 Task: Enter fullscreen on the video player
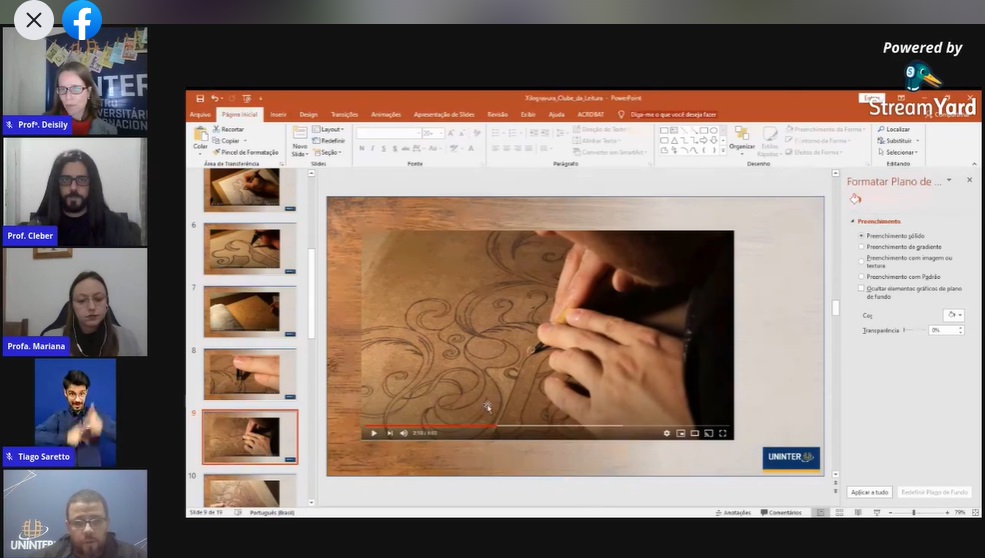tap(723, 433)
